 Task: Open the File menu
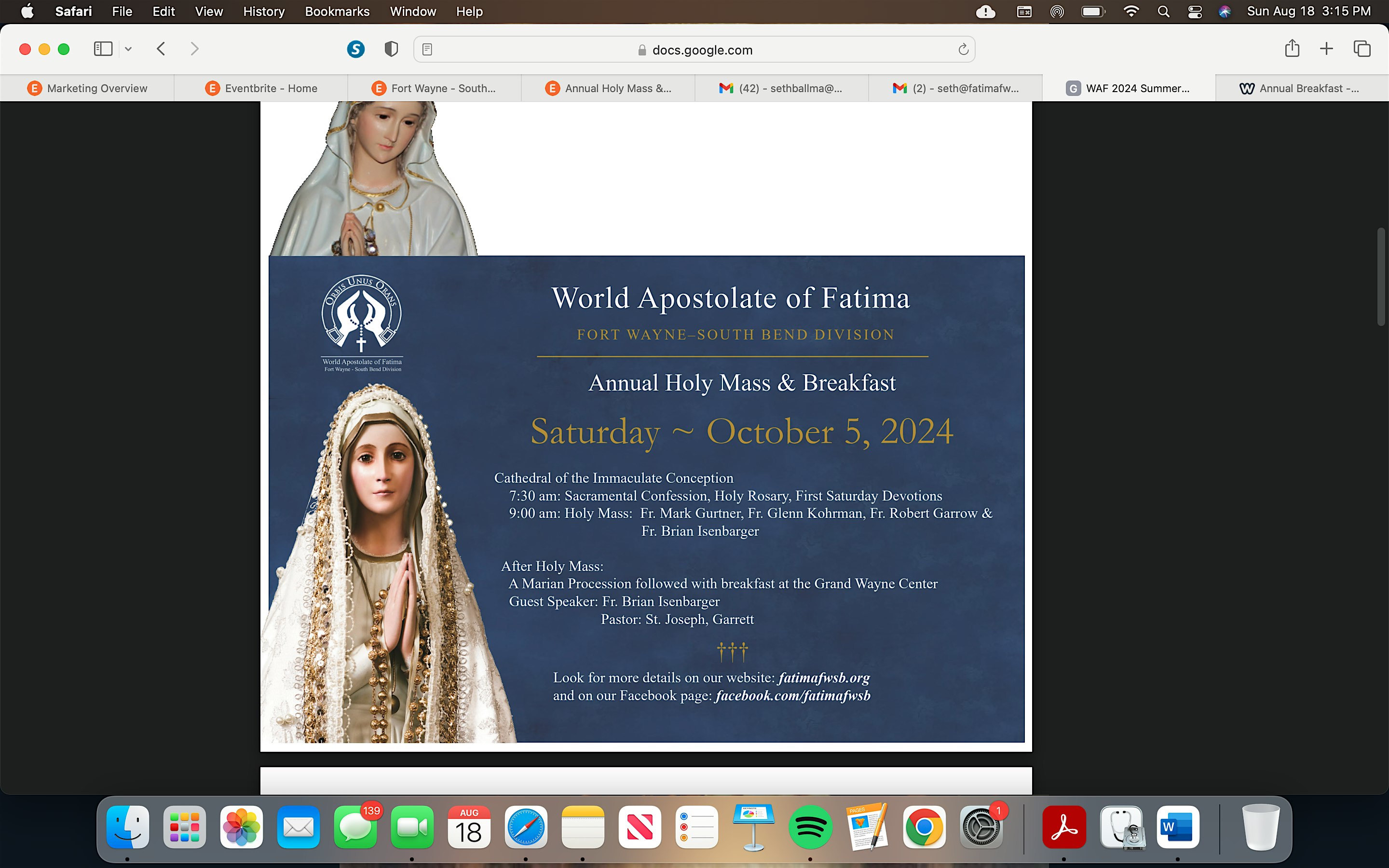pyautogui.click(x=122, y=12)
